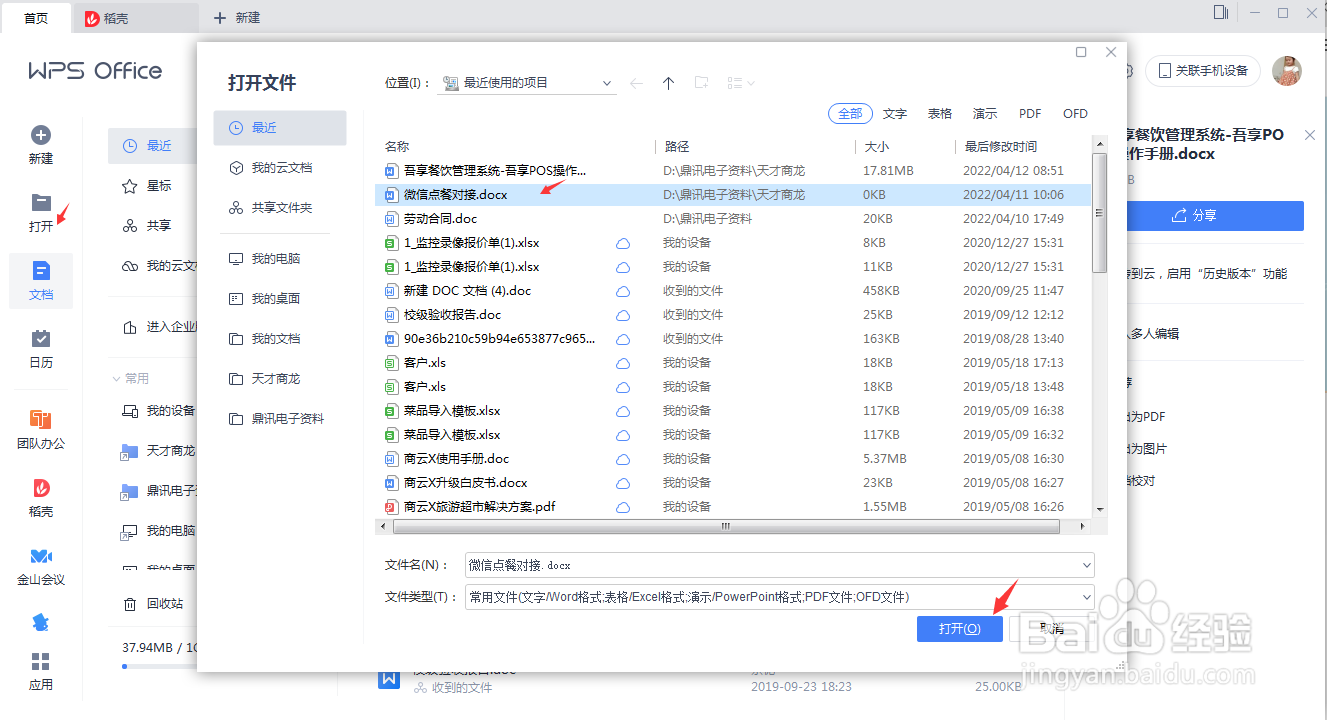Select the 全部 filter tab
Image resolution: width=1327 pixels, height=720 pixels.
[x=850, y=114]
